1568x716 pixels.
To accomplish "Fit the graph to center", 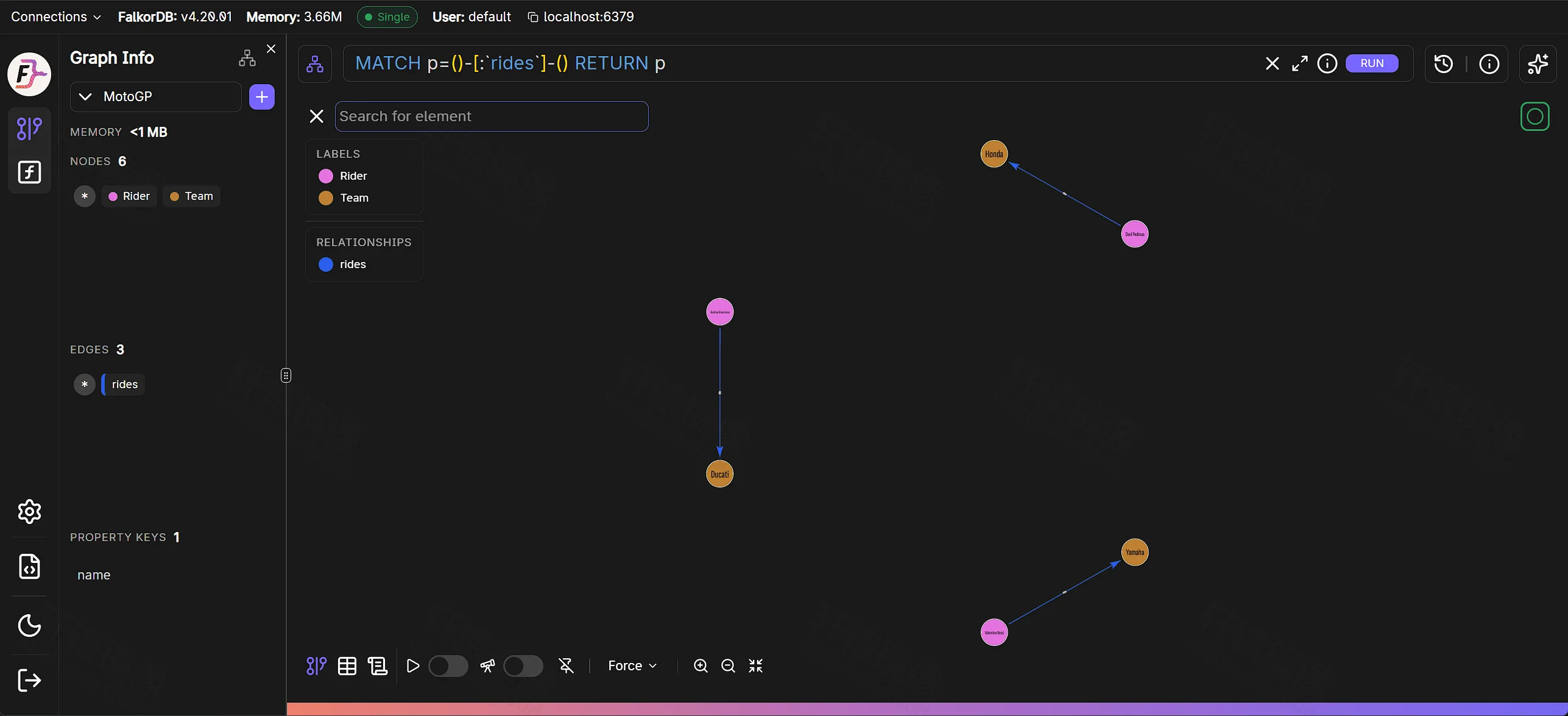I will 756,666.
